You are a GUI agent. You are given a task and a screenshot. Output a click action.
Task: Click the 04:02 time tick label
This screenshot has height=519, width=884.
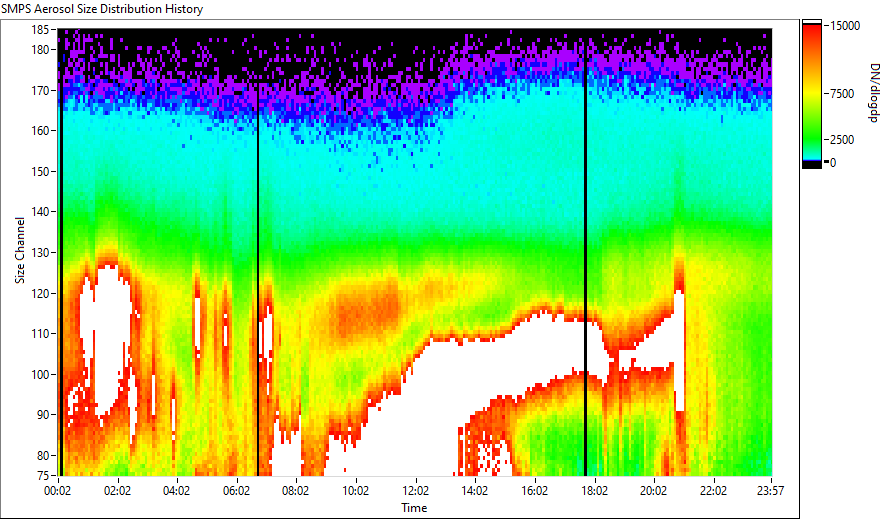click(x=176, y=491)
